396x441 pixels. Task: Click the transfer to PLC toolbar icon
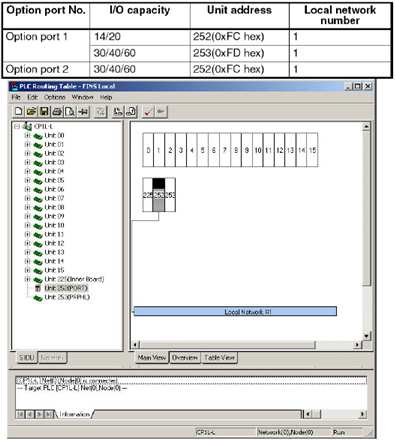coord(118,111)
